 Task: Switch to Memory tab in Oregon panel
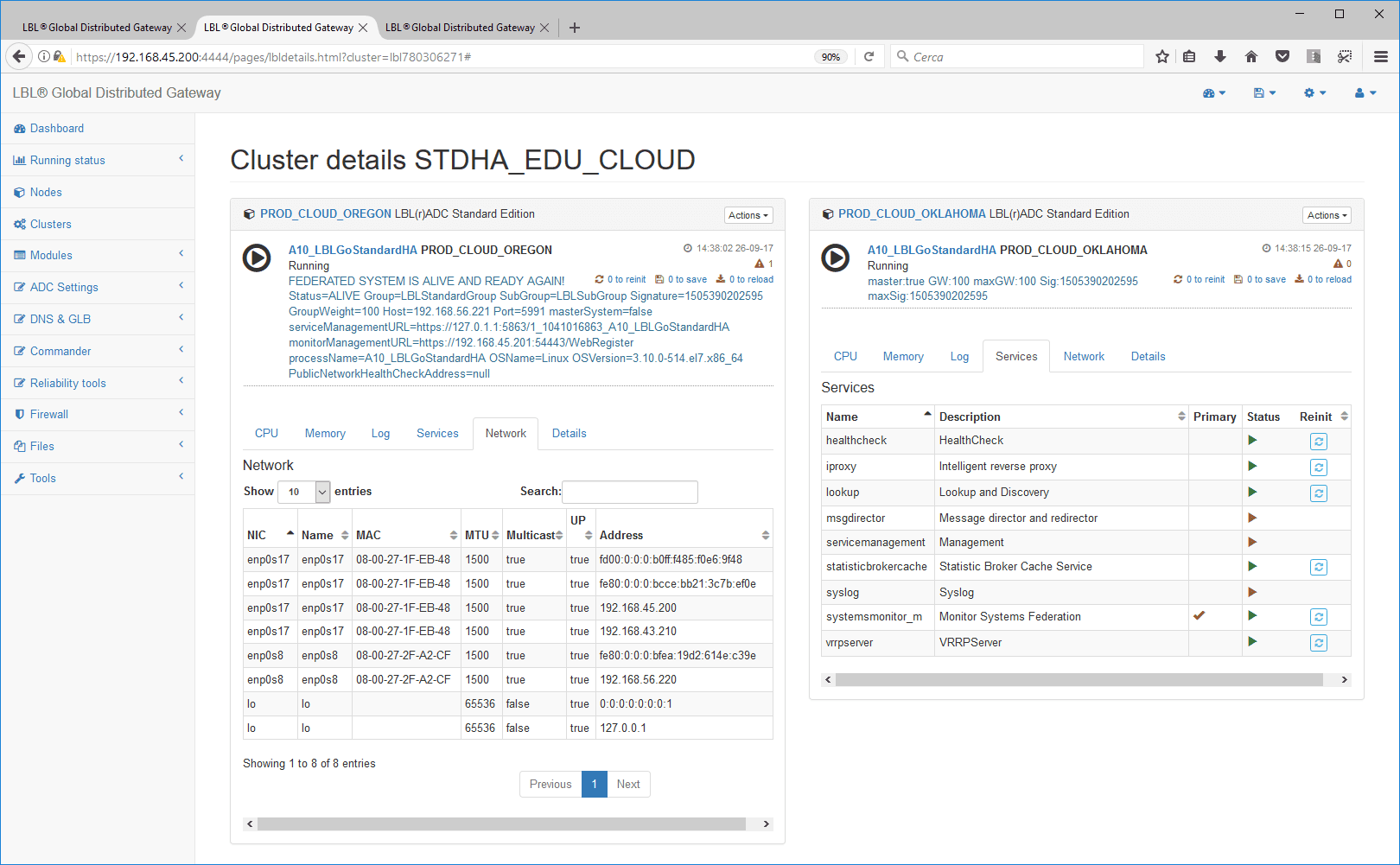pyautogui.click(x=325, y=434)
